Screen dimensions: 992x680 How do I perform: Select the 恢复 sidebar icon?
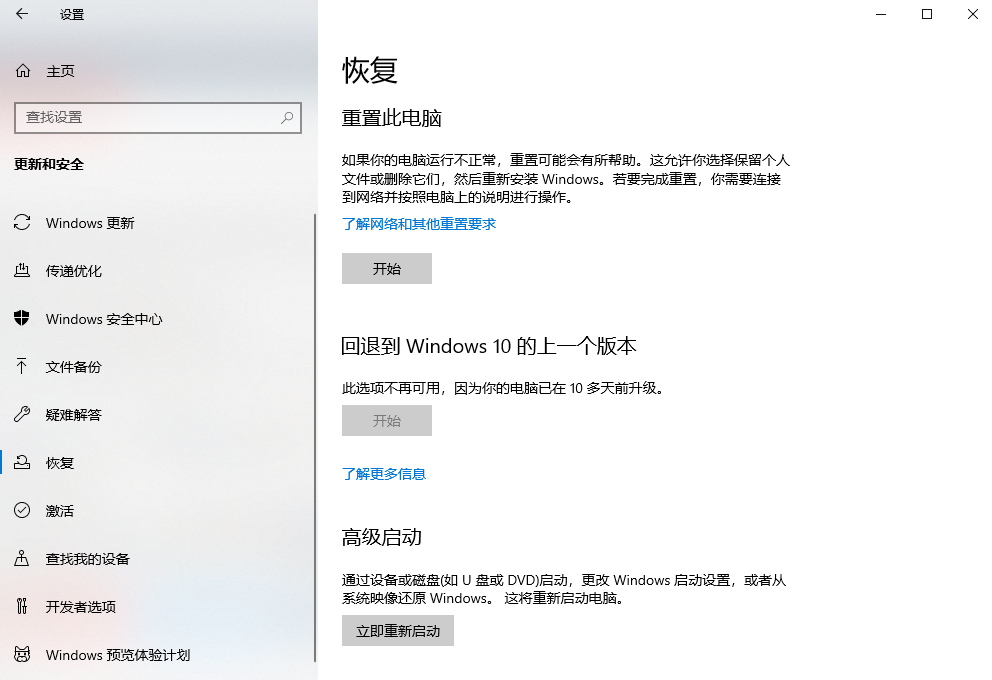click(22, 463)
